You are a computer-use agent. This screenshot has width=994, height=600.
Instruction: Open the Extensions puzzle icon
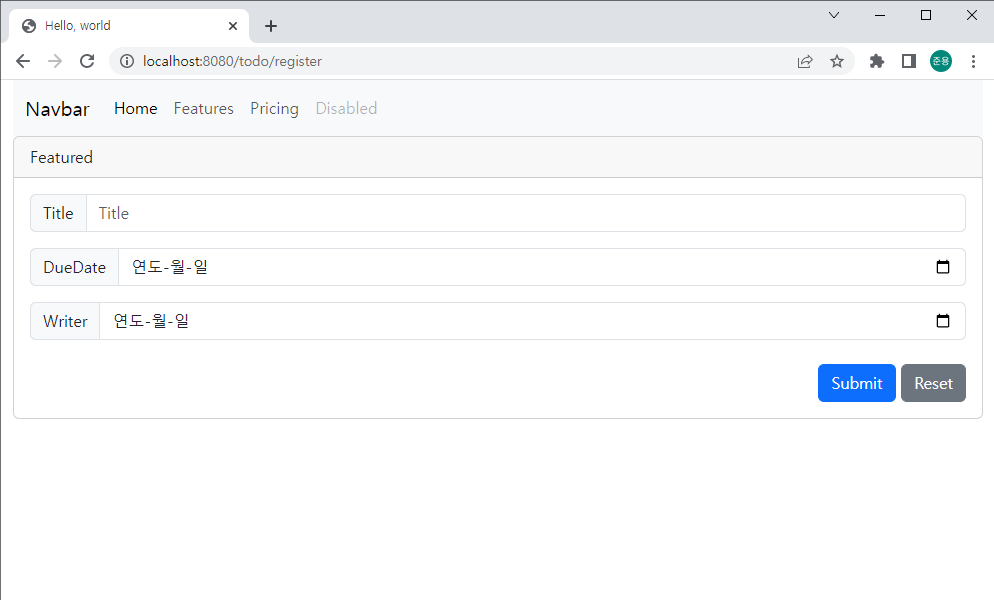click(x=877, y=61)
